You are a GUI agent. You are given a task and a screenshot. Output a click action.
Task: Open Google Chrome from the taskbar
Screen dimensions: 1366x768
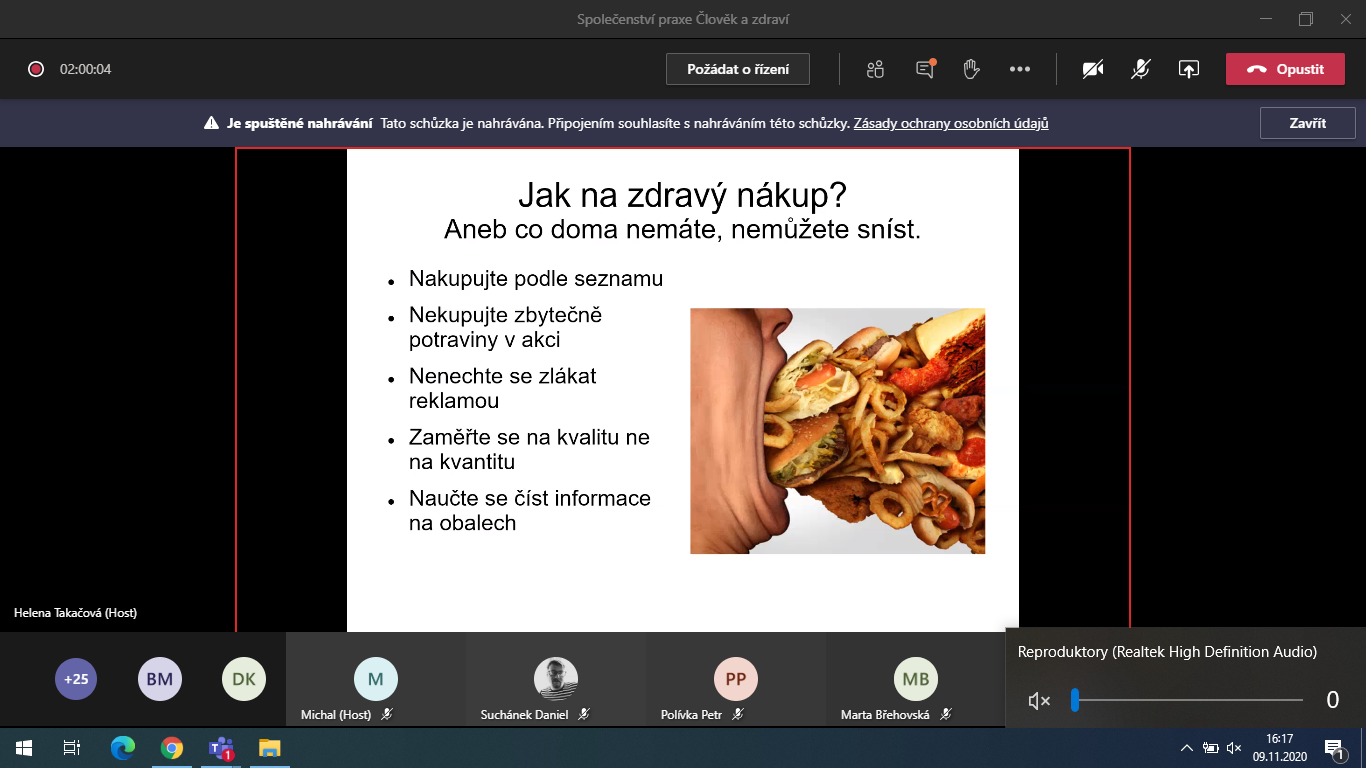click(x=172, y=748)
